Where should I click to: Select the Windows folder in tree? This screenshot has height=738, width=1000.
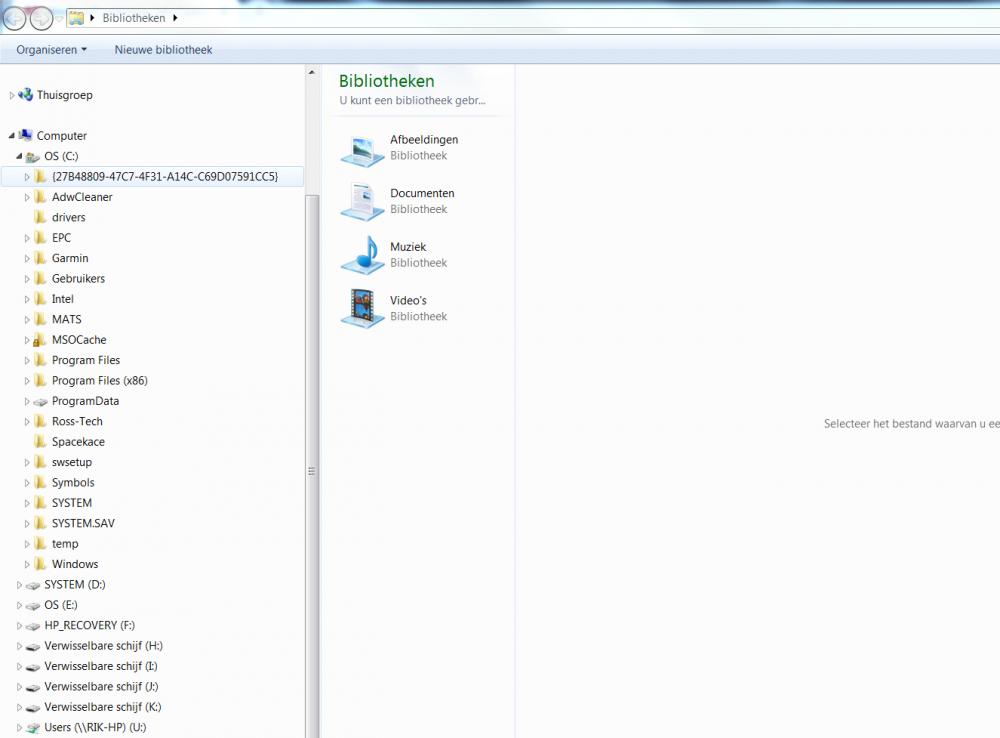(x=75, y=564)
